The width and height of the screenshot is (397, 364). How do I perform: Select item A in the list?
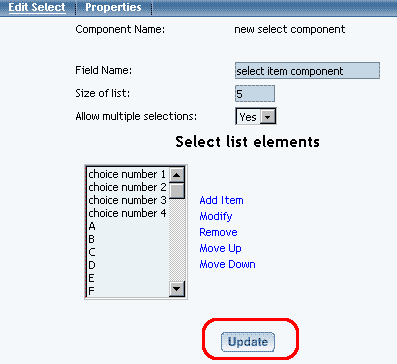(x=128, y=226)
